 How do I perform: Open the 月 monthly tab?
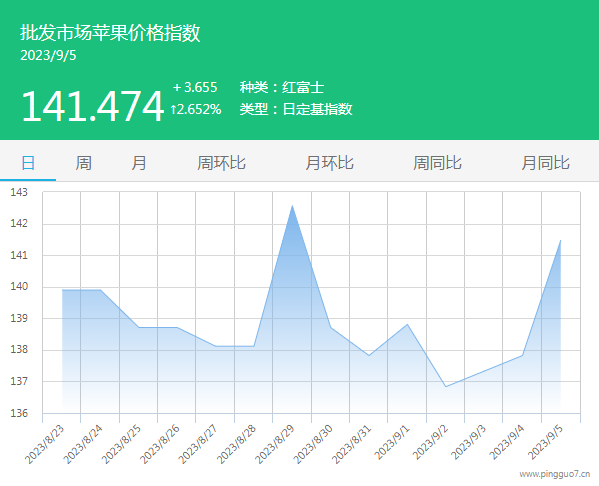(139, 163)
